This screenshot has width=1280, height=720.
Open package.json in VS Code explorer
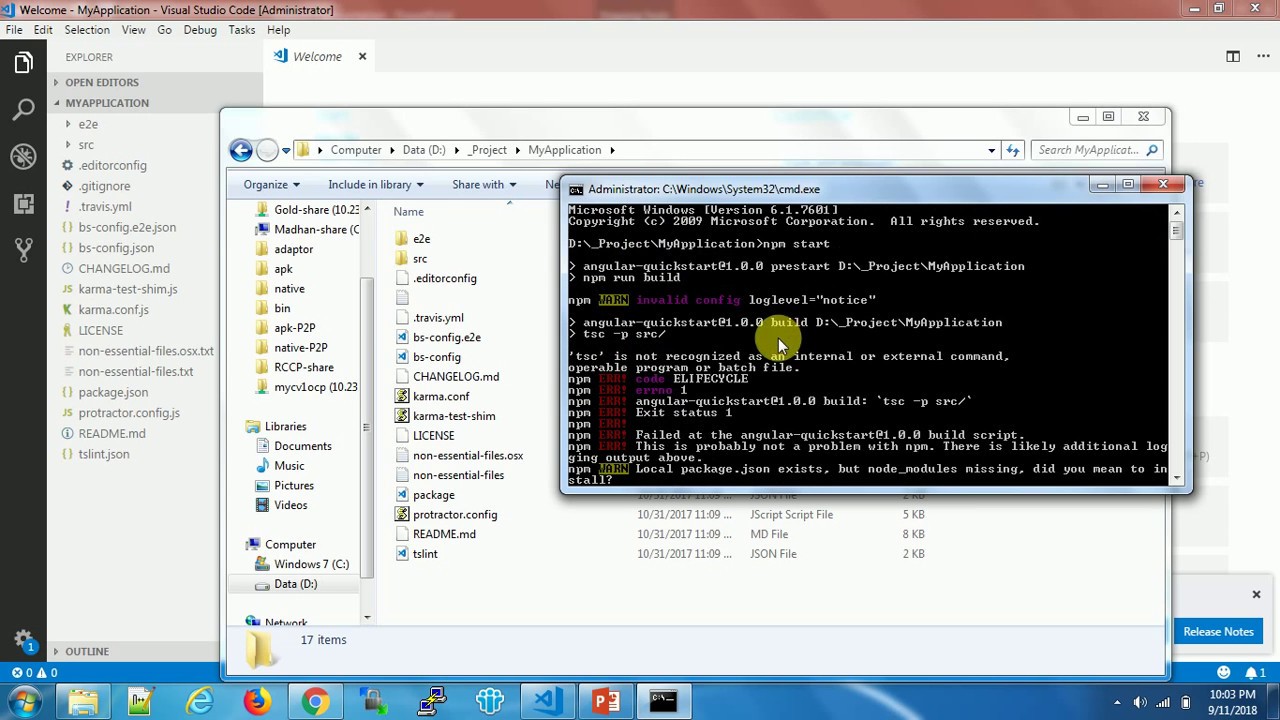click(x=113, y=392)
